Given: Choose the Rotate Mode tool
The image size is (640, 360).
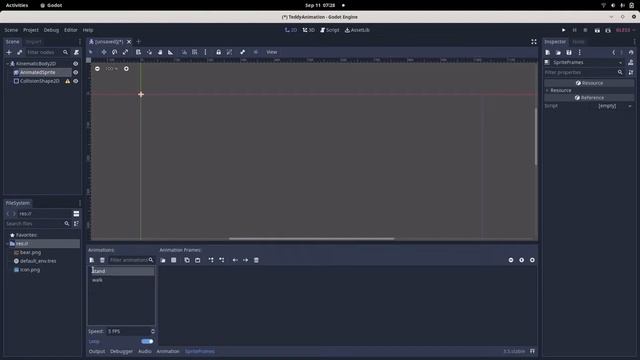Looking at the screenshot, I should coord(114,52).
